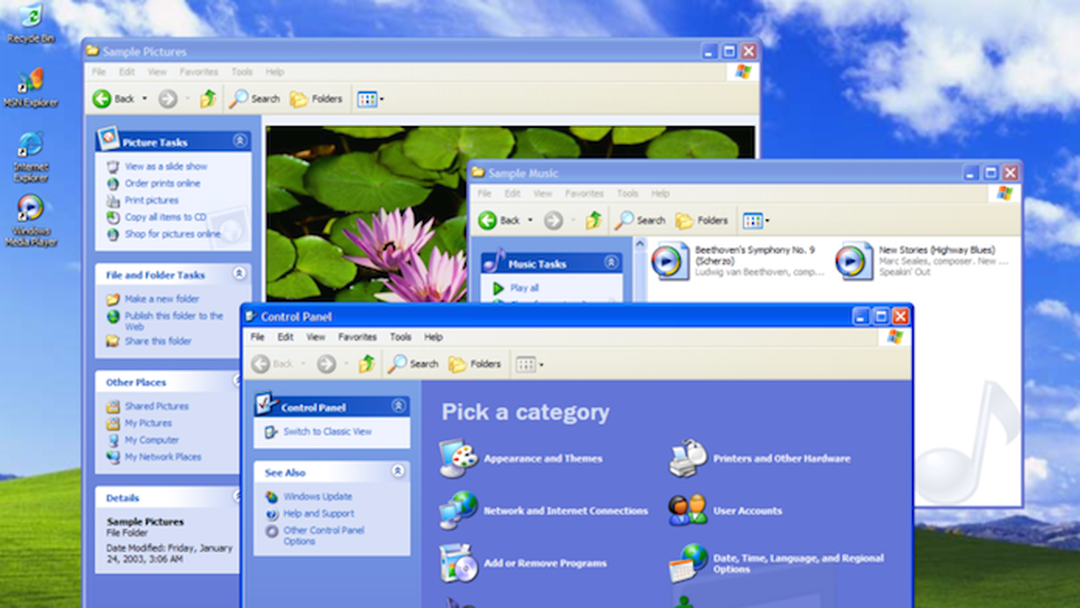
Task: Open Views dropdown in Sample Pictures toolbar
Action: pyautogui.click(x=371, y=99)
